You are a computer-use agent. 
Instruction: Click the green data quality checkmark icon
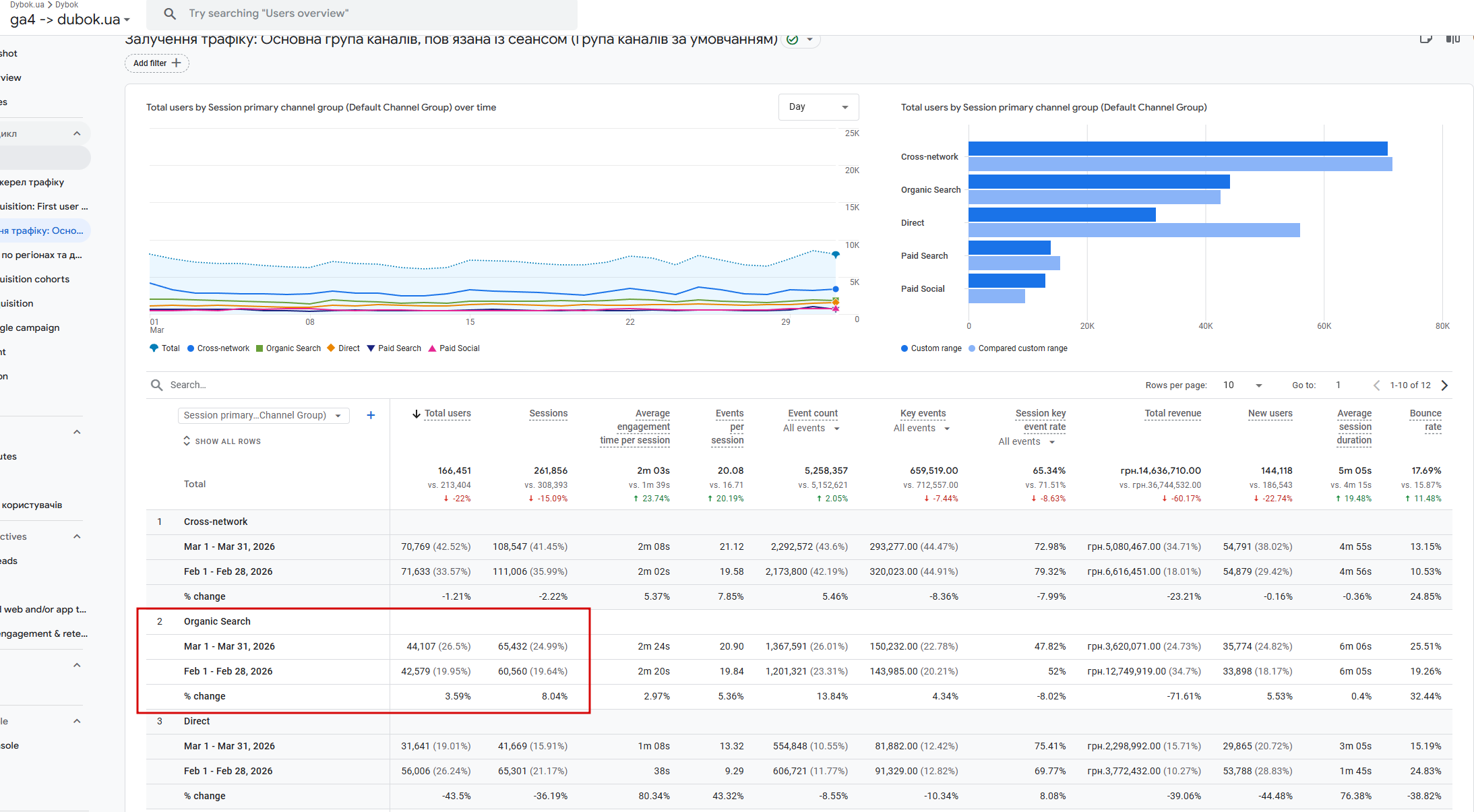click(x=793, y=40)
